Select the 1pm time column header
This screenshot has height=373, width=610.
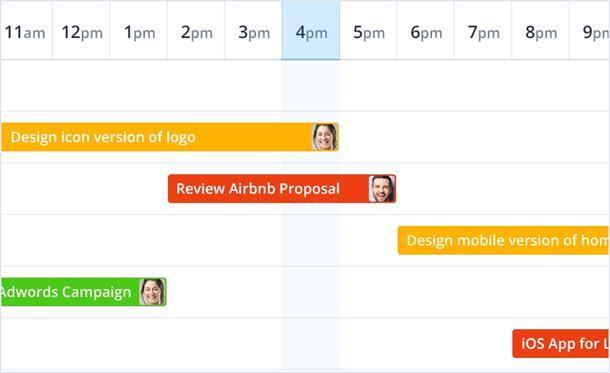click(x=139, y=30)
